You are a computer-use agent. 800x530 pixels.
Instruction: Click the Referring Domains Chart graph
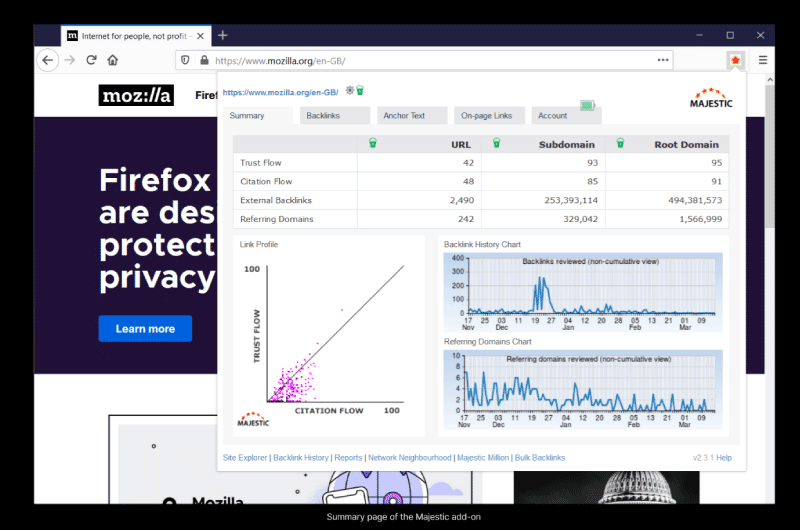(583, 389)
